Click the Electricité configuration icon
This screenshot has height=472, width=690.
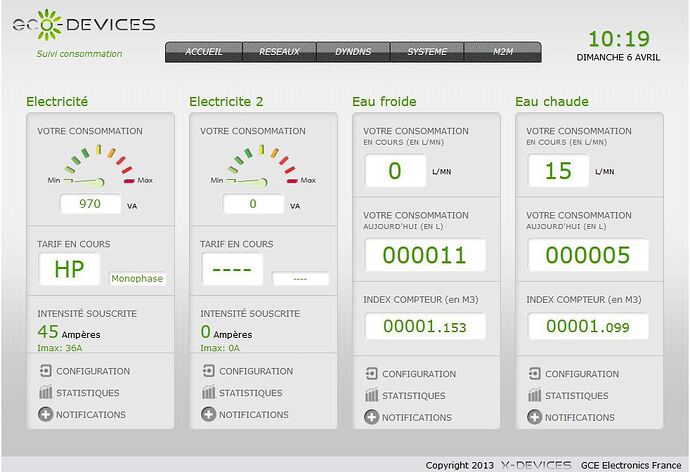(45, 371)
